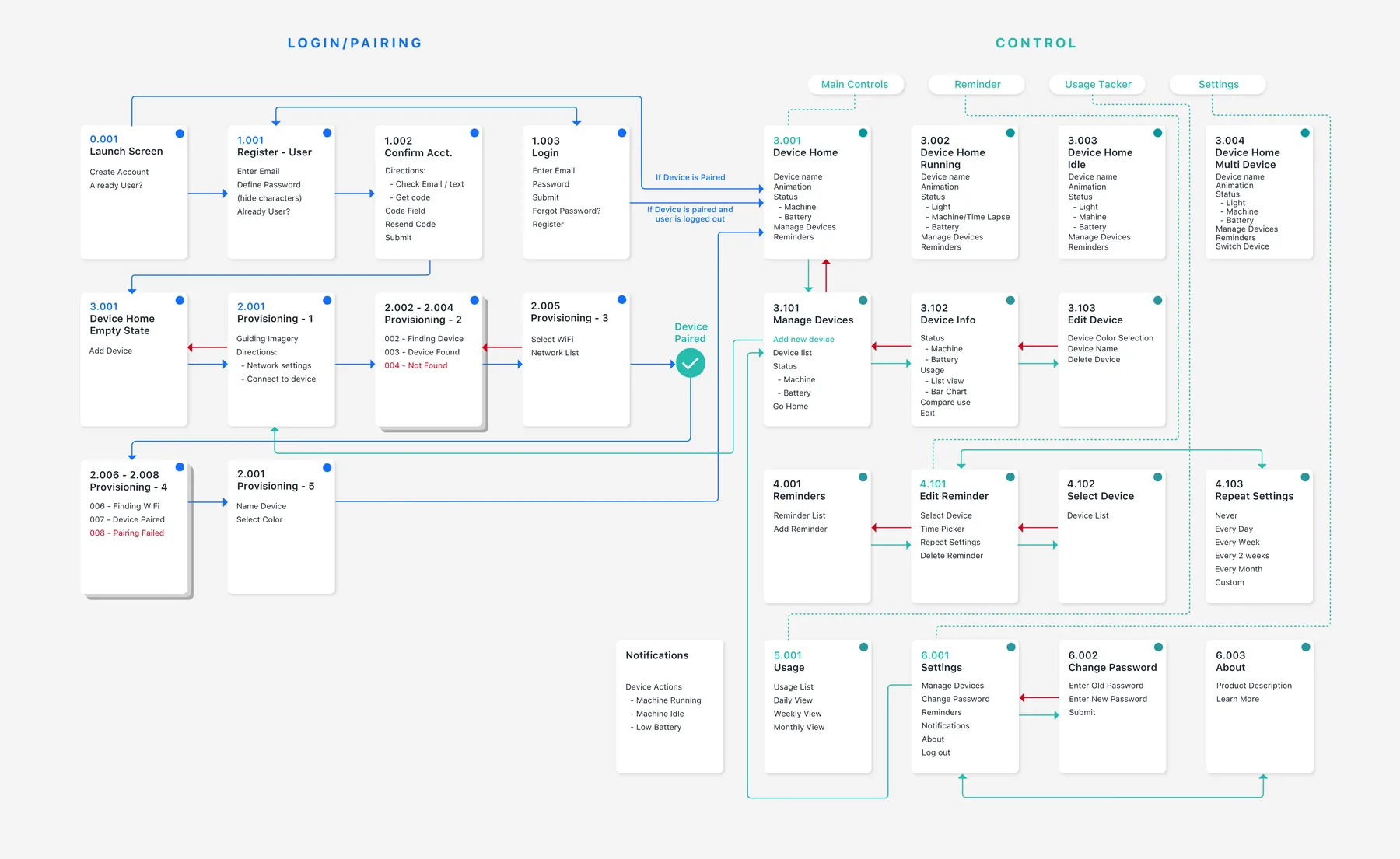Click the teal dot on Device Info card

pos(1010,300)
